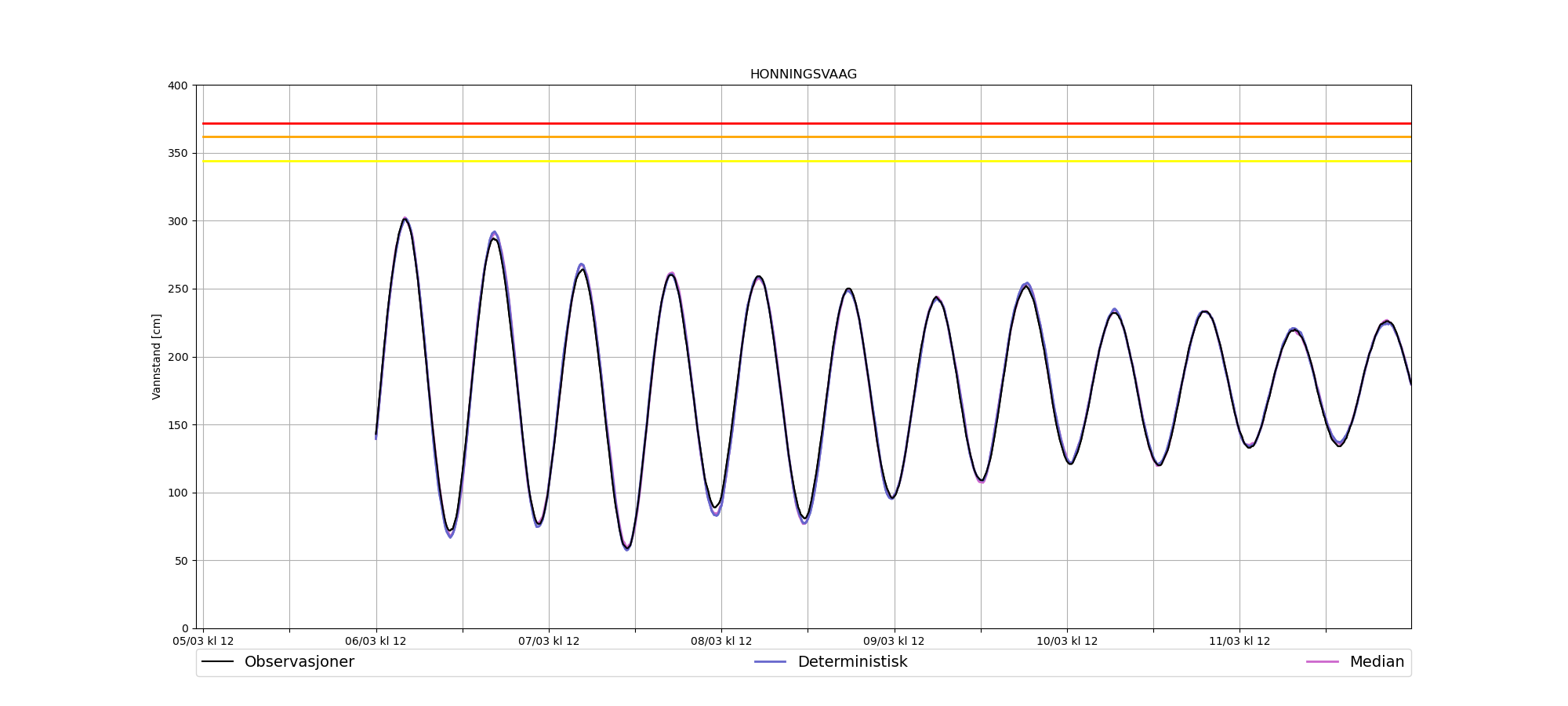Click the 400 y-axis tick label

click(178, 86)
